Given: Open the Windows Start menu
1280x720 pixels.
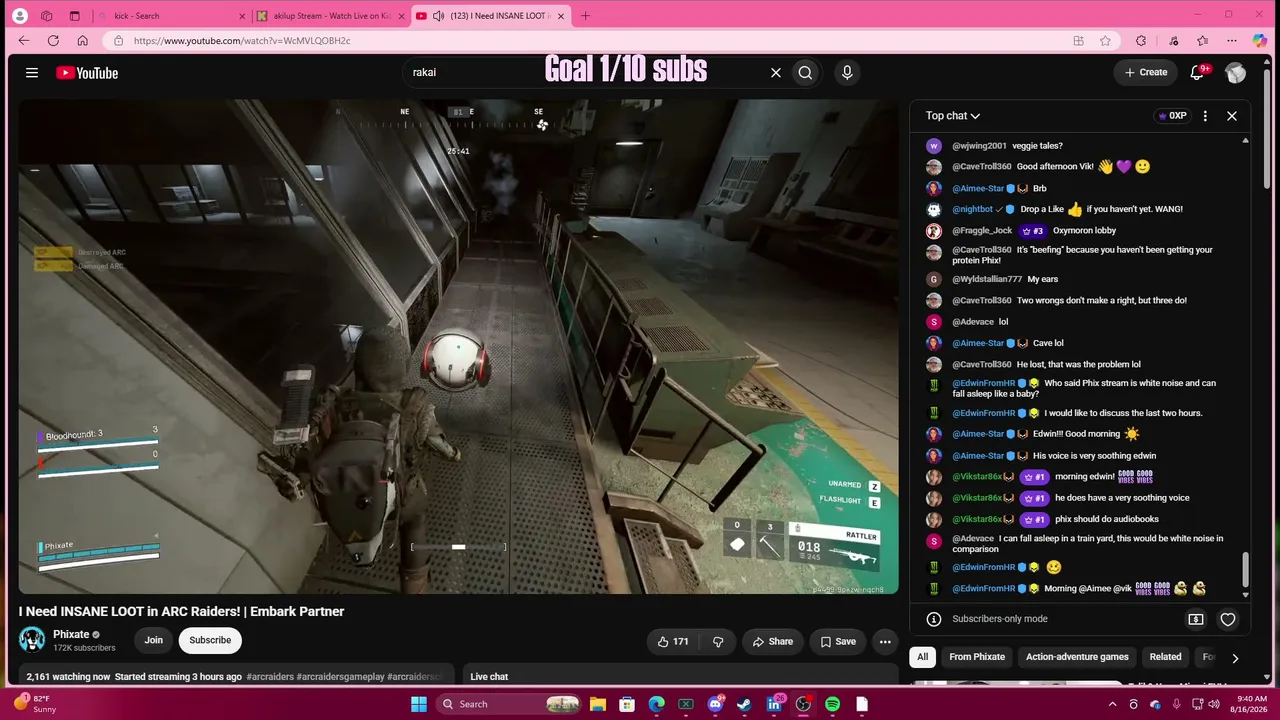Looking at the screenshot, I should [419, 704].
